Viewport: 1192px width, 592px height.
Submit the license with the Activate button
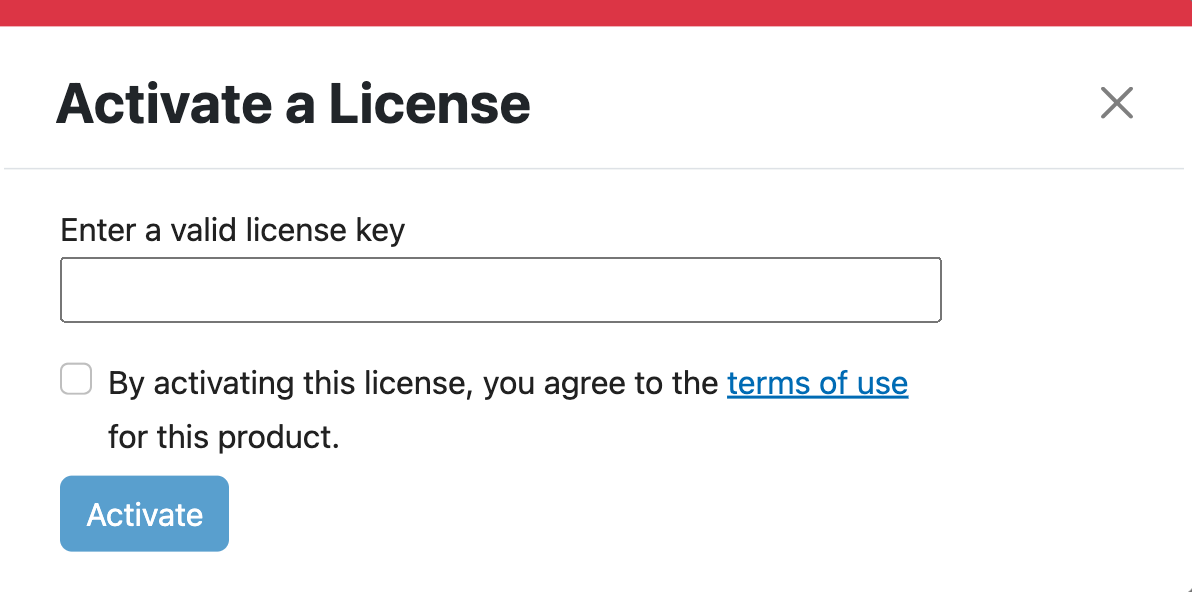tap(144, 514)
